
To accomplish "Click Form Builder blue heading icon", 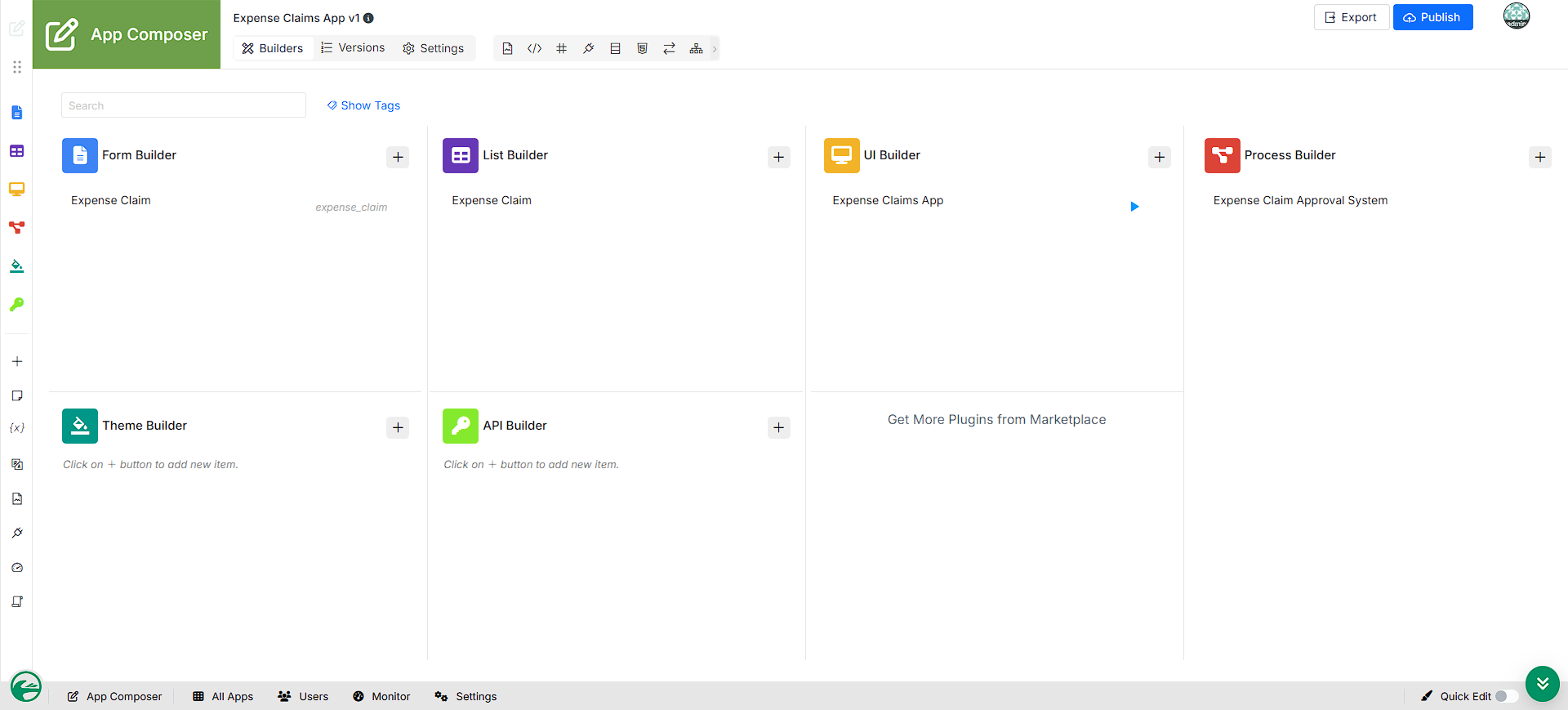I will pos(80,155).
